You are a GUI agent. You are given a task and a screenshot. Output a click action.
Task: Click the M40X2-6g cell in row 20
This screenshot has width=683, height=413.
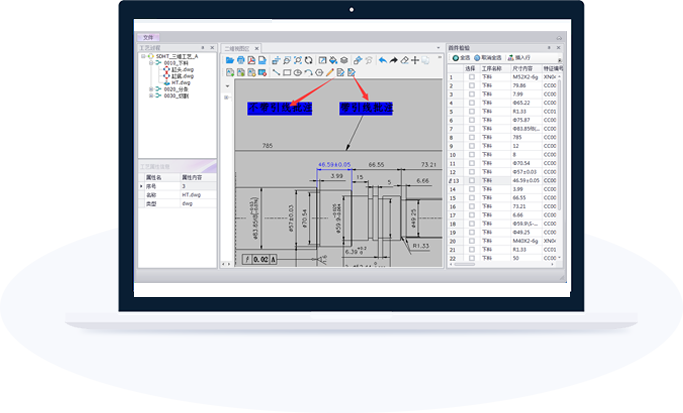coord(526,241)
